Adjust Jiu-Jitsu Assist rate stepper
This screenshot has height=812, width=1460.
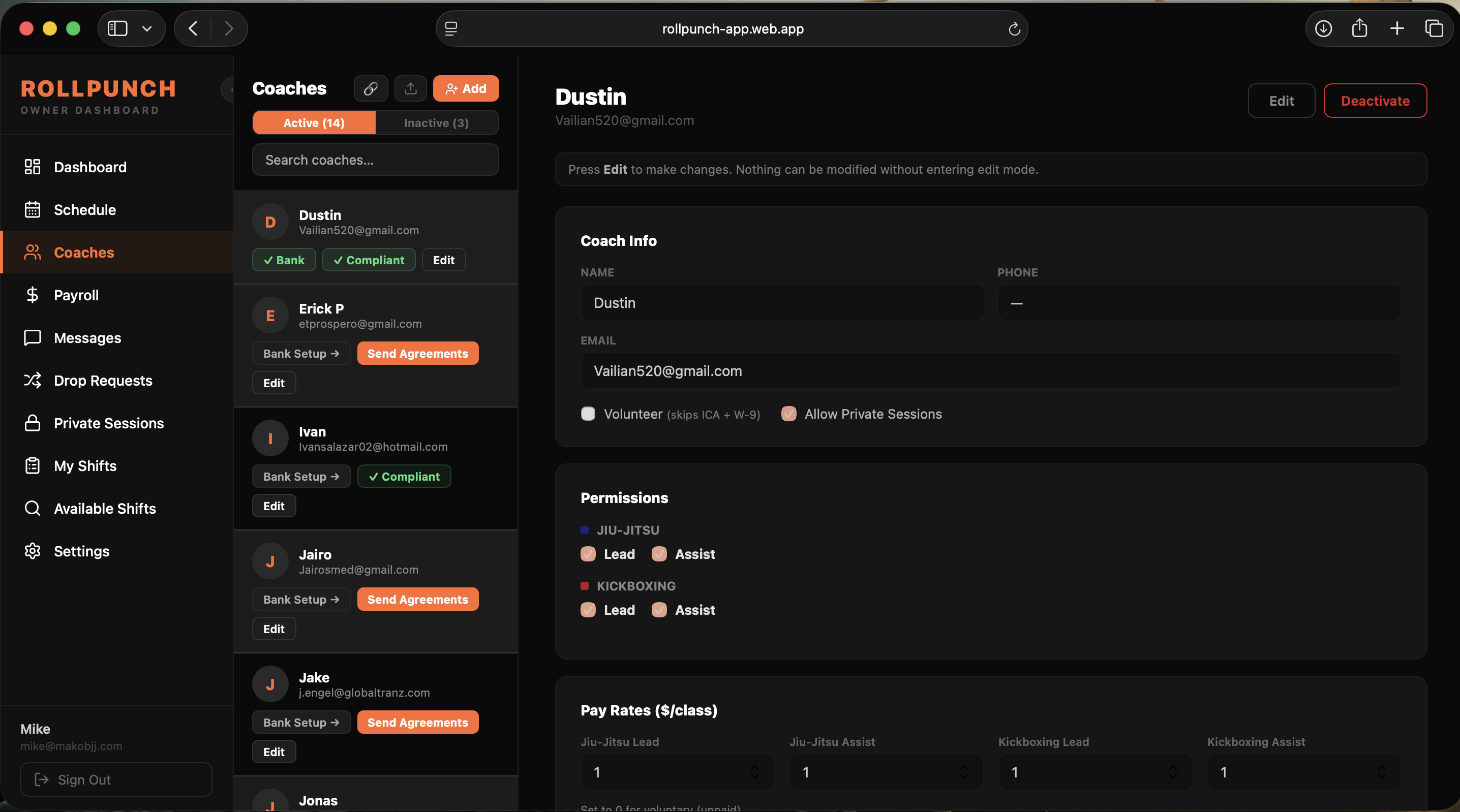963,772
